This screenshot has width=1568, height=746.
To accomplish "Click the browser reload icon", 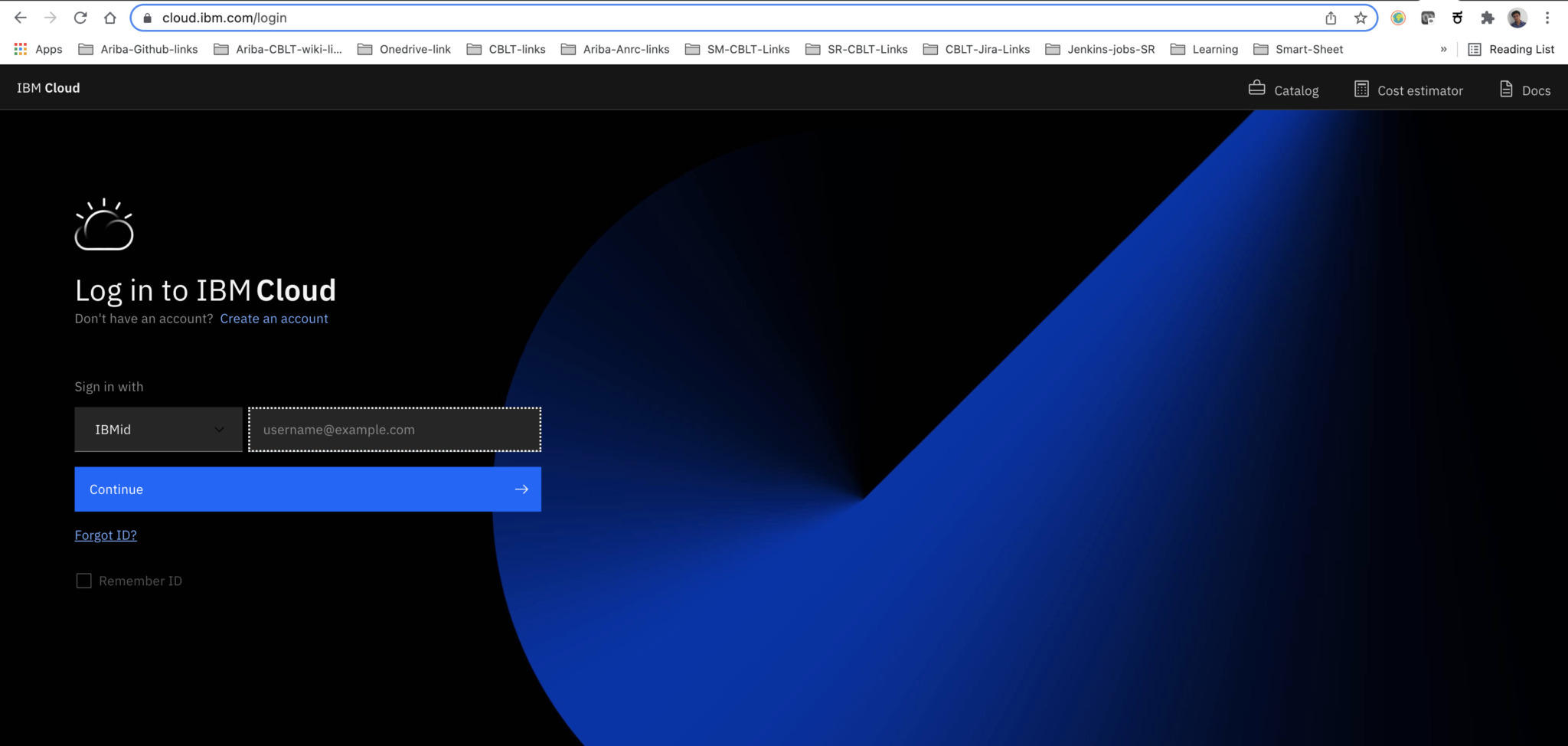I will click(80, 18).
